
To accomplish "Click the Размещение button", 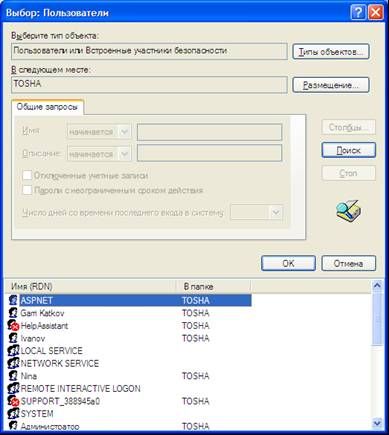I will pyautogui.click(x=331, y=85).
